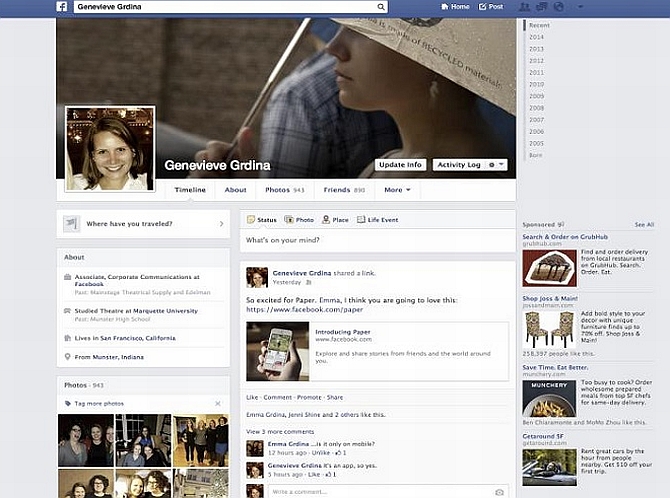670x498 pixels.
Task: Open the notifications globe icon
Action: 558,6
